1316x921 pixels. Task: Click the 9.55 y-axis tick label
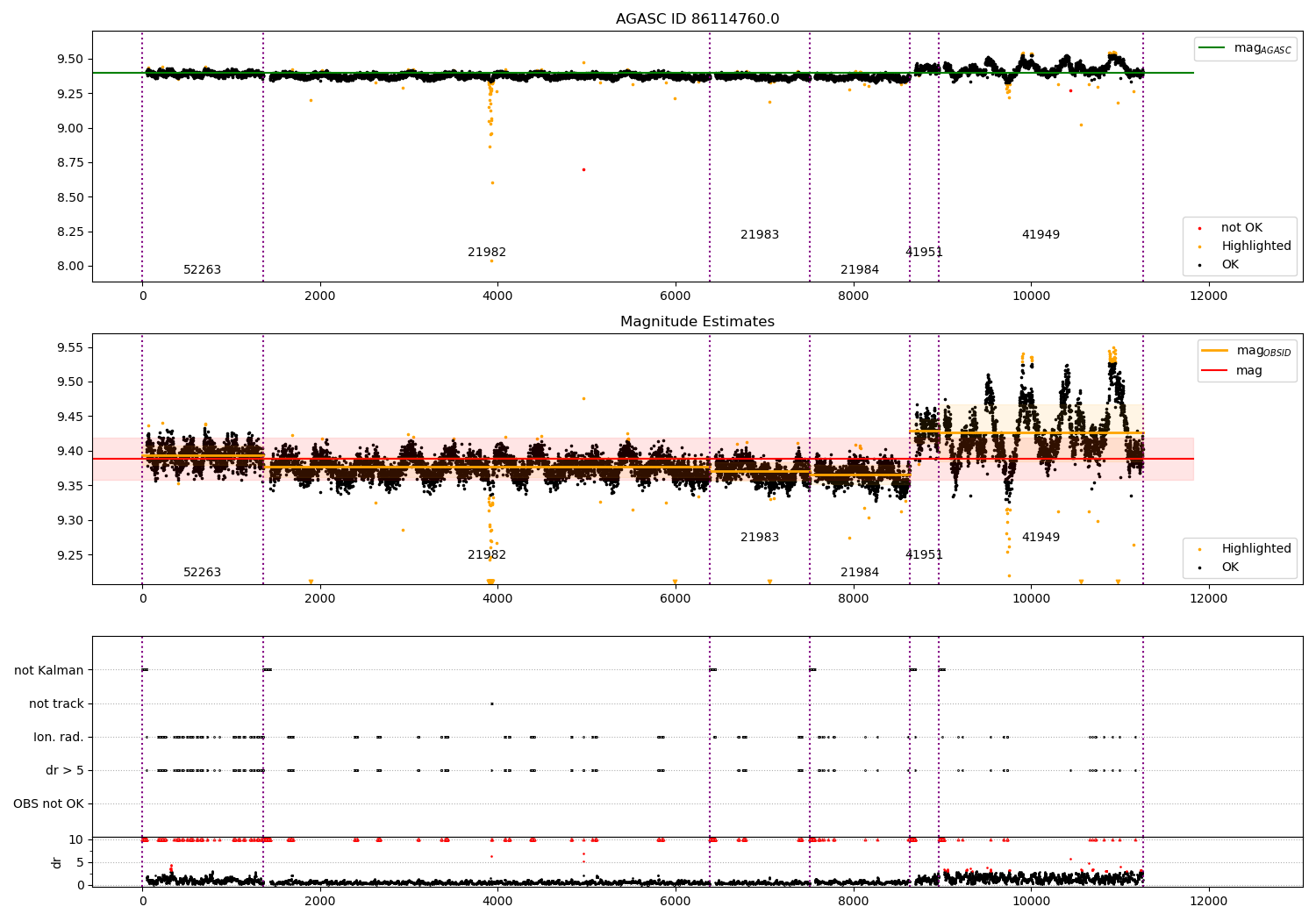coord(71,347)
